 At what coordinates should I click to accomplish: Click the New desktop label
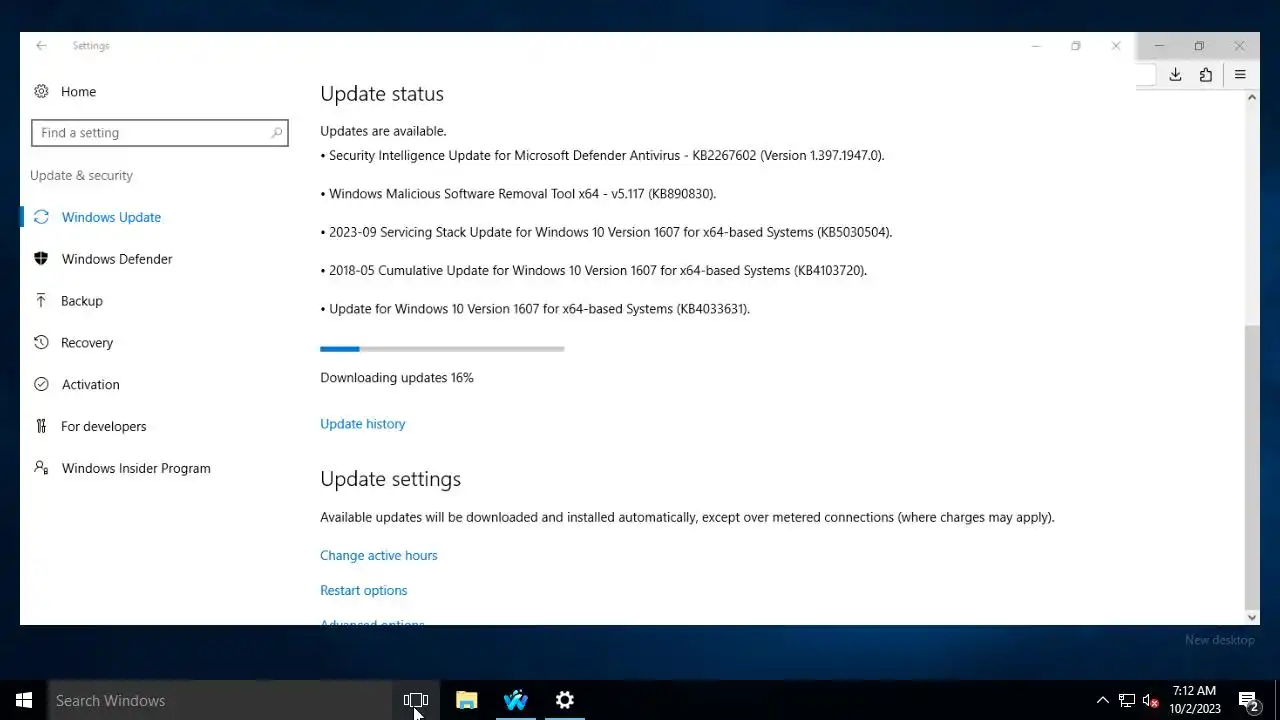click(x=1219, y=640)
